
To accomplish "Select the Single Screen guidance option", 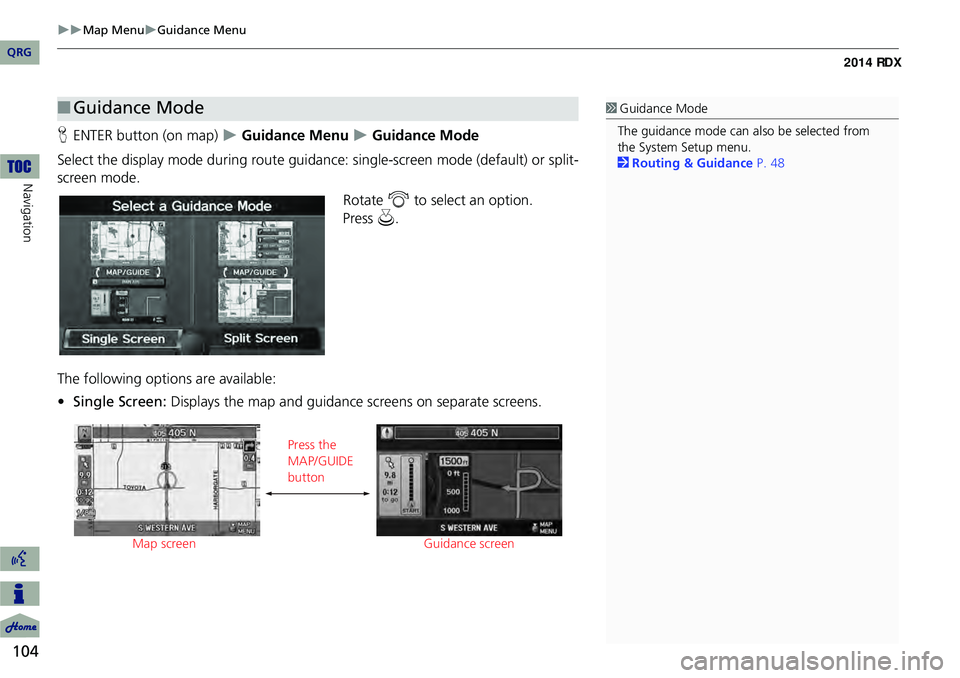I will coord(124,338).
